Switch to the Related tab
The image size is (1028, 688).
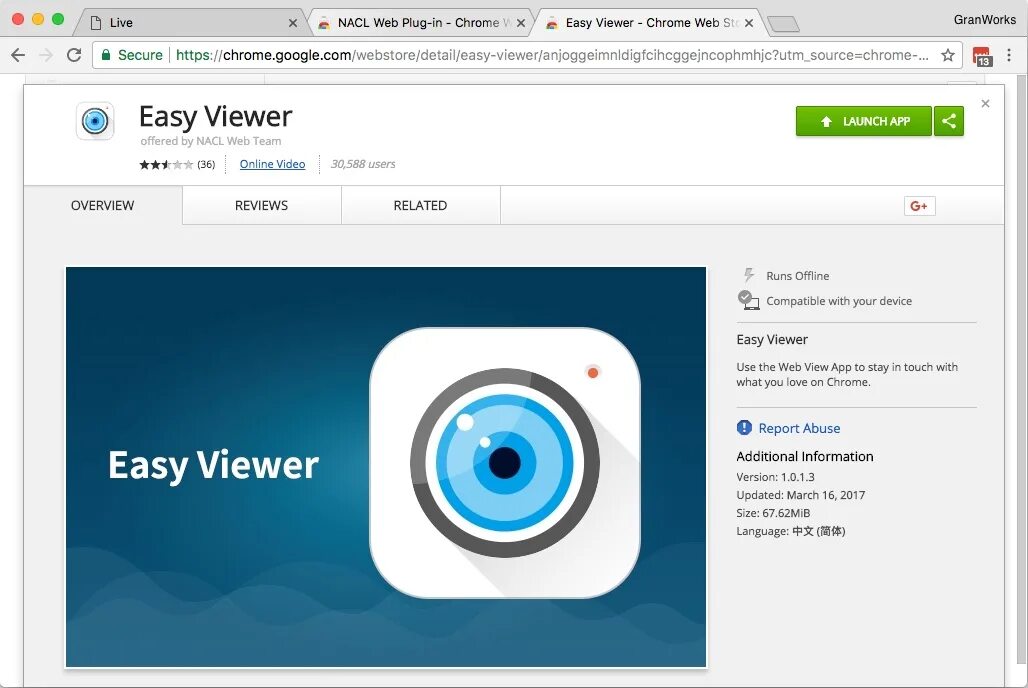420,205
